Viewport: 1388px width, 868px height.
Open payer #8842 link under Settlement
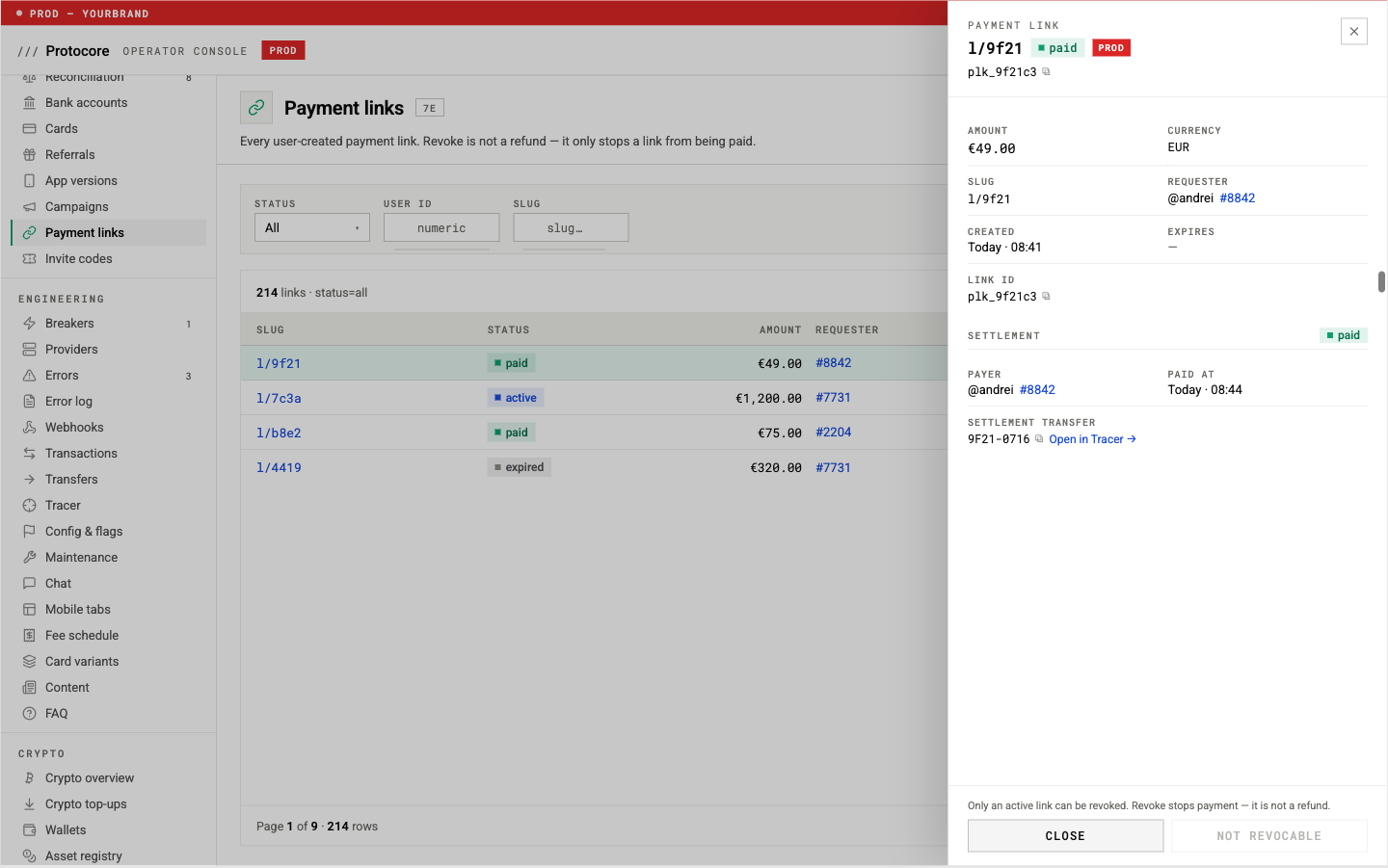[1037, 390]
